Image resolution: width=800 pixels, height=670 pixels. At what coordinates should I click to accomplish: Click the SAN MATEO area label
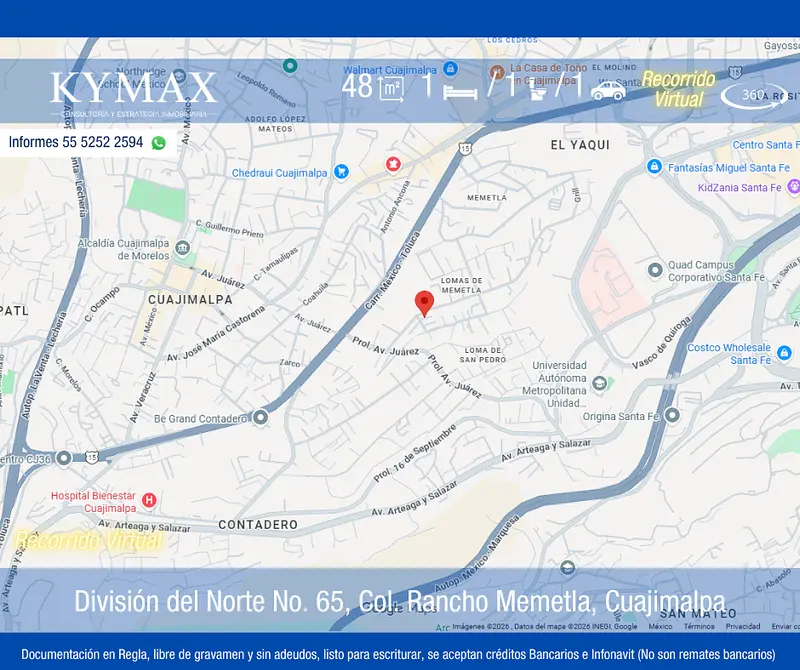point(698,613)
